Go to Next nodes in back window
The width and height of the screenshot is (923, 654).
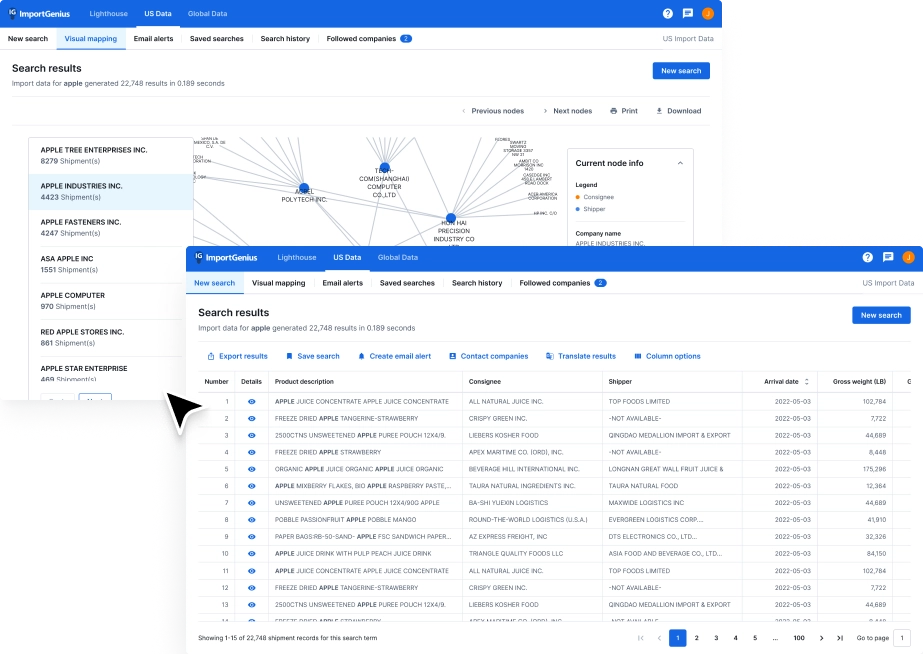(x=567, y=111)
